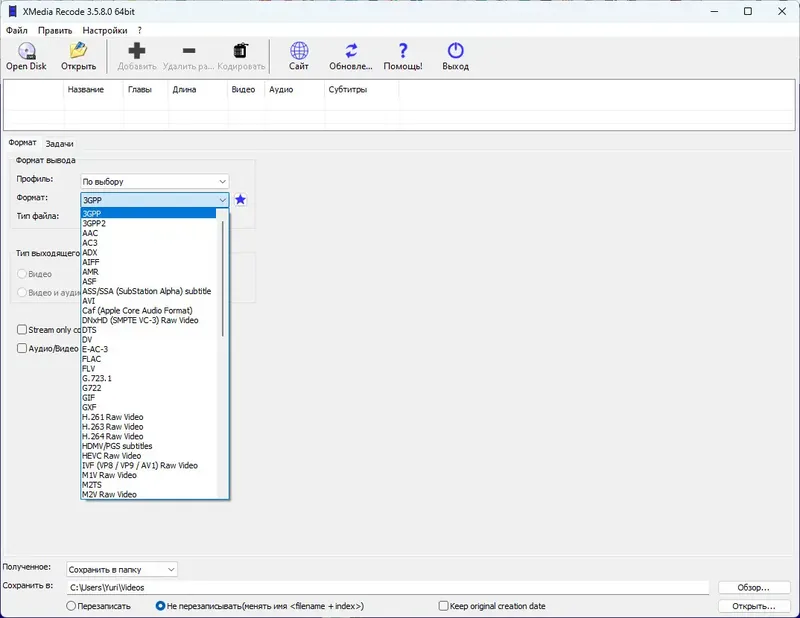Select ASS/SSA (SubStation Alpha) subtitle option
Image resolution: width=800 pixels, height=618 pixels.
pyautogui.click(x=149, y=291)
